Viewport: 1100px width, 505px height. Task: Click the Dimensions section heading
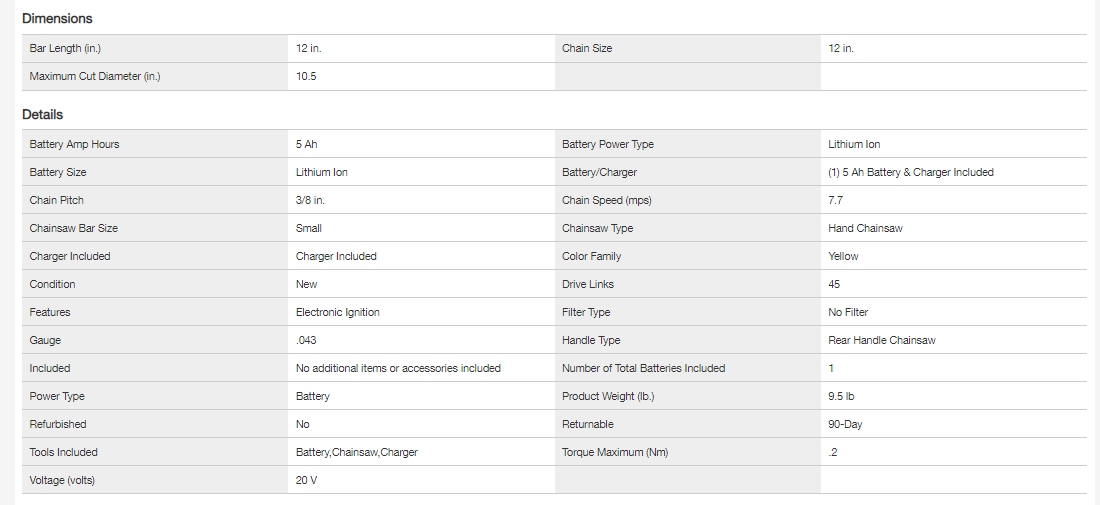(57, 19)
